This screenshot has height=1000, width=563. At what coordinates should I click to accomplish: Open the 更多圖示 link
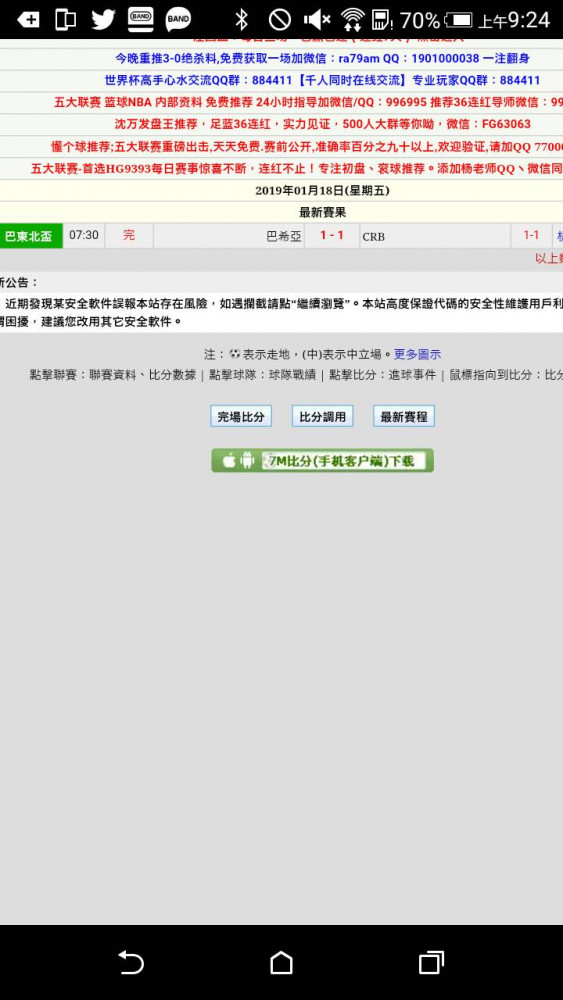point(417,355)
